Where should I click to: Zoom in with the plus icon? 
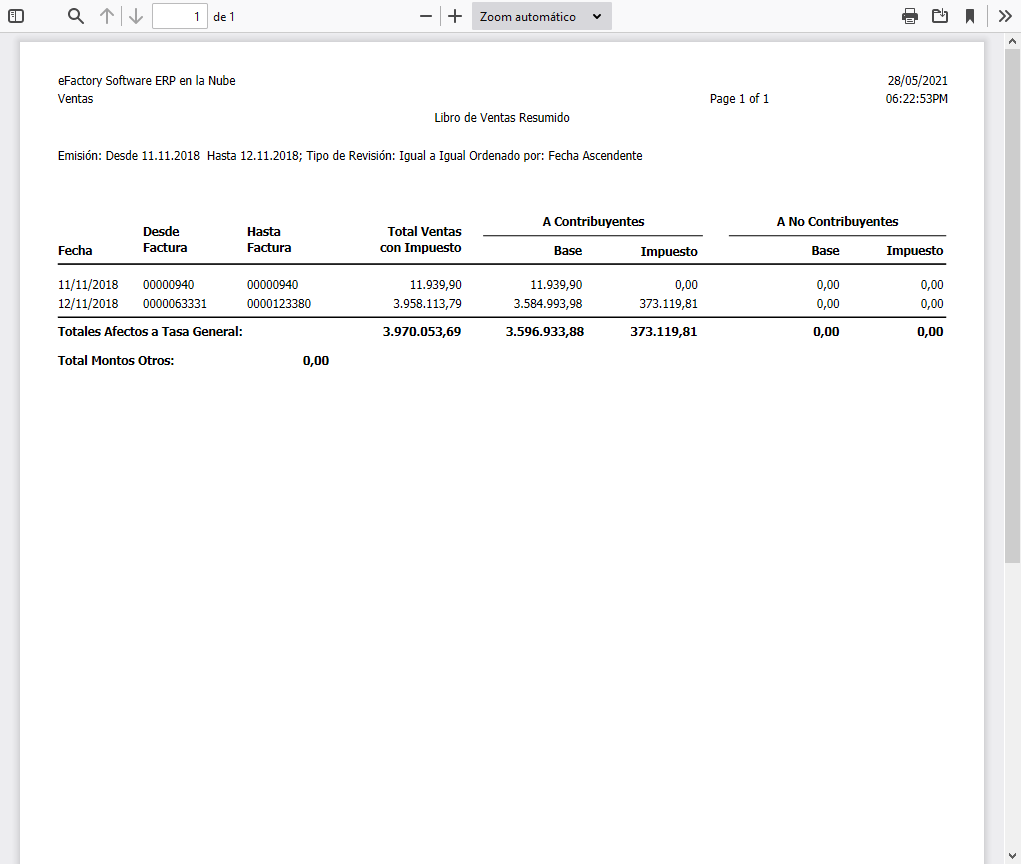coord(455,16)
